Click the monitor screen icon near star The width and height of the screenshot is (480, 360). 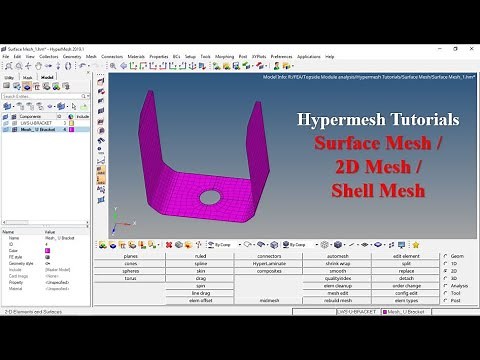[x=402, y=245]
